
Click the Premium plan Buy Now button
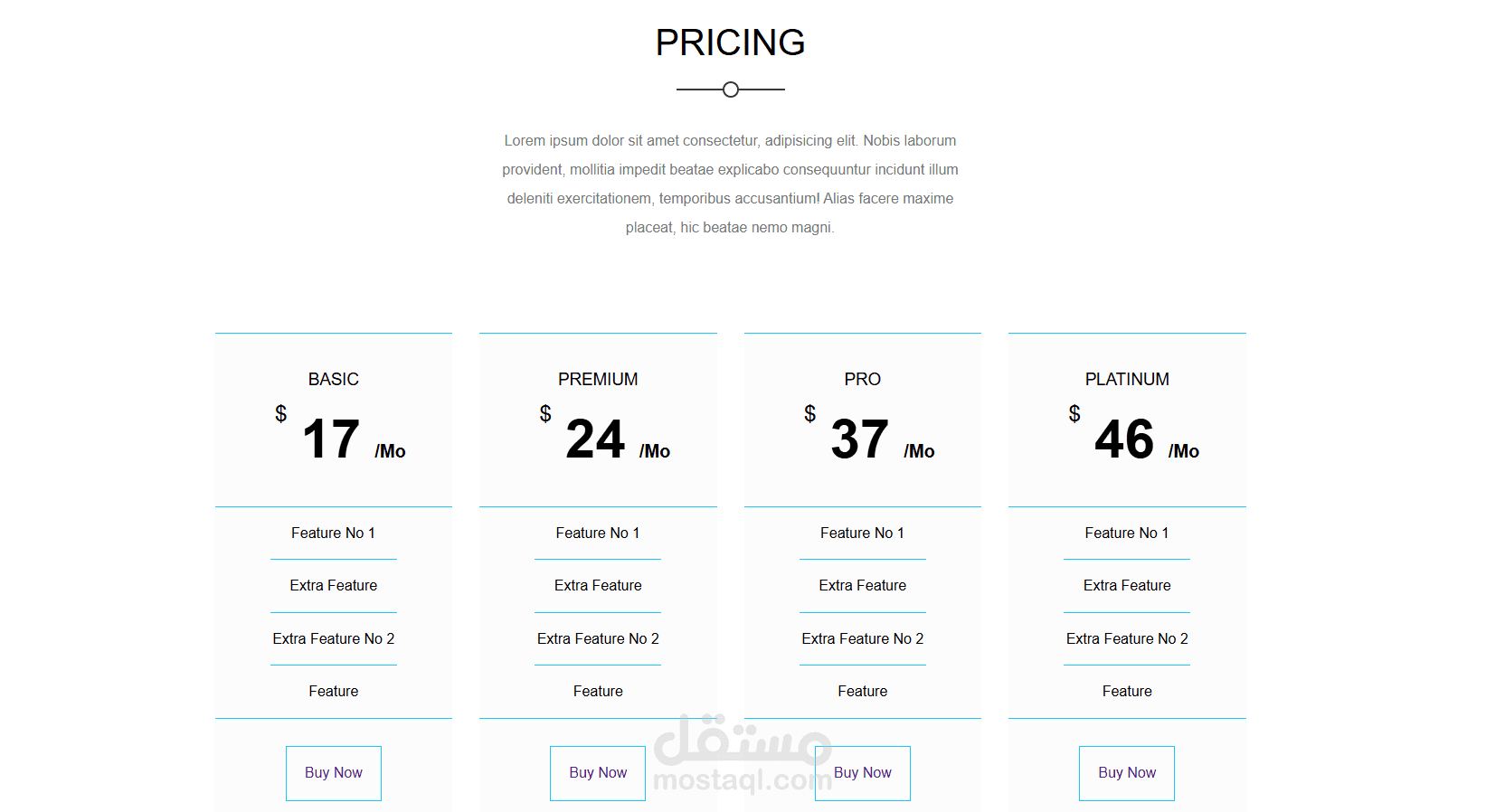pos(598,773)
